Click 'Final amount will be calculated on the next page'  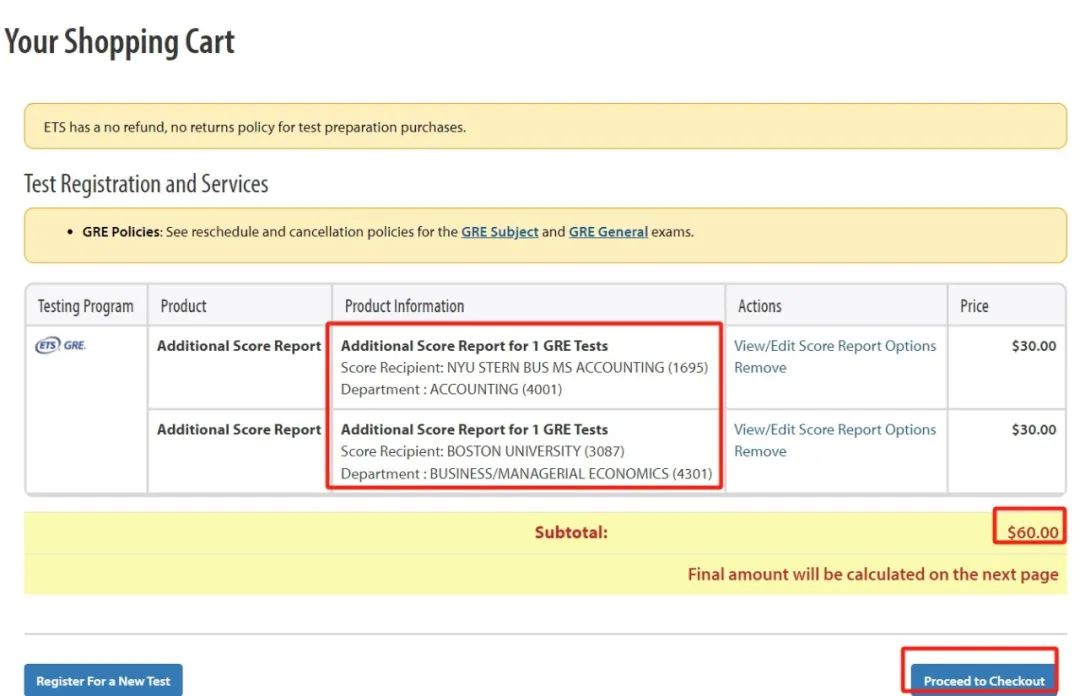coord(873,574)
